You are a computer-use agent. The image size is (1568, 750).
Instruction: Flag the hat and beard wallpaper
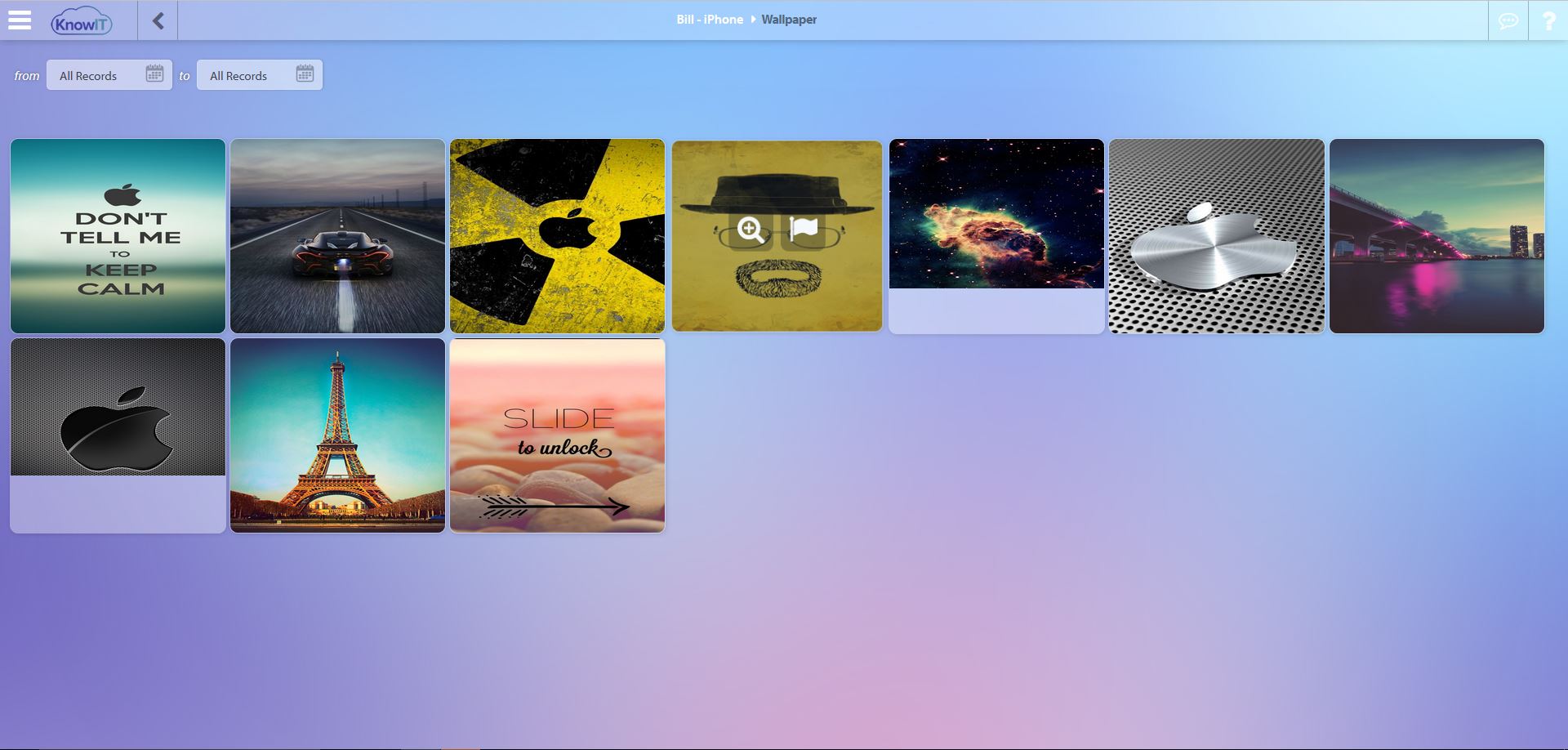804,230
